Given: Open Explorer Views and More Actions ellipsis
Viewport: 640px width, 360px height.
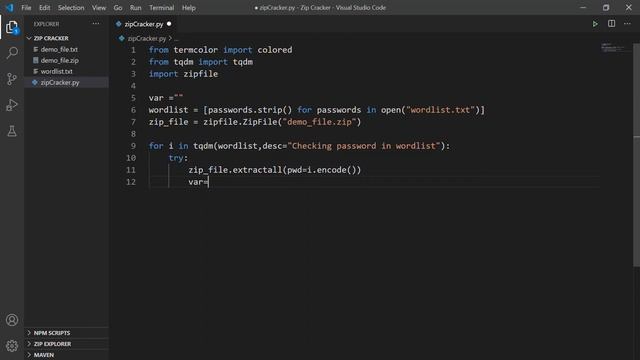Looking at the screenshot, I should [96, 24].
